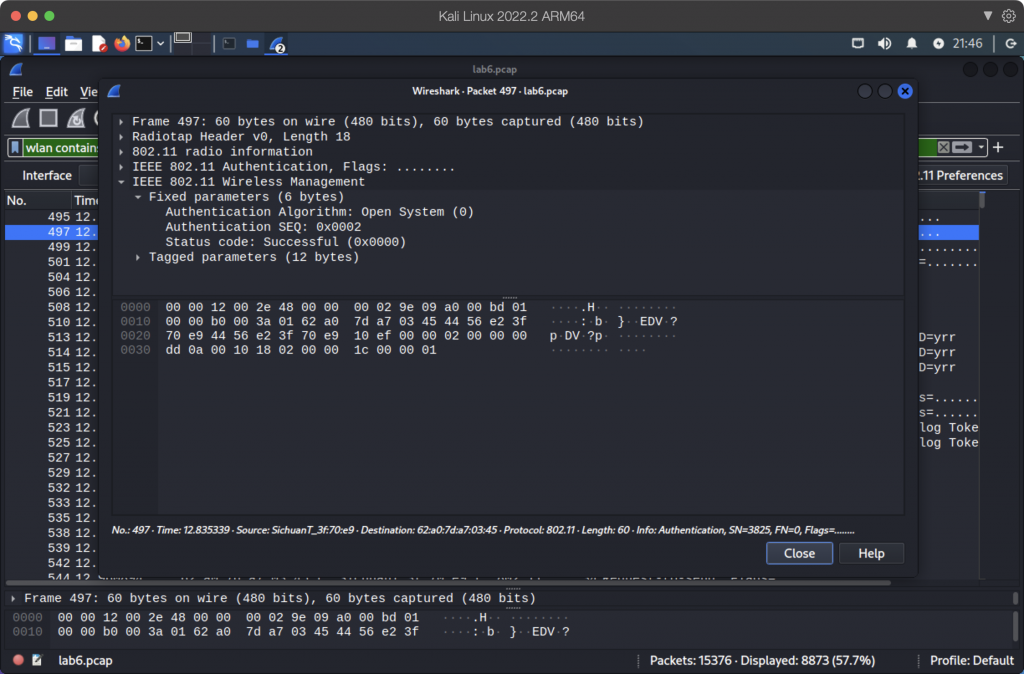1024x674 pixels.
Task: Open the 802.11 Preferences button
Action: click(x=961, y=175)
